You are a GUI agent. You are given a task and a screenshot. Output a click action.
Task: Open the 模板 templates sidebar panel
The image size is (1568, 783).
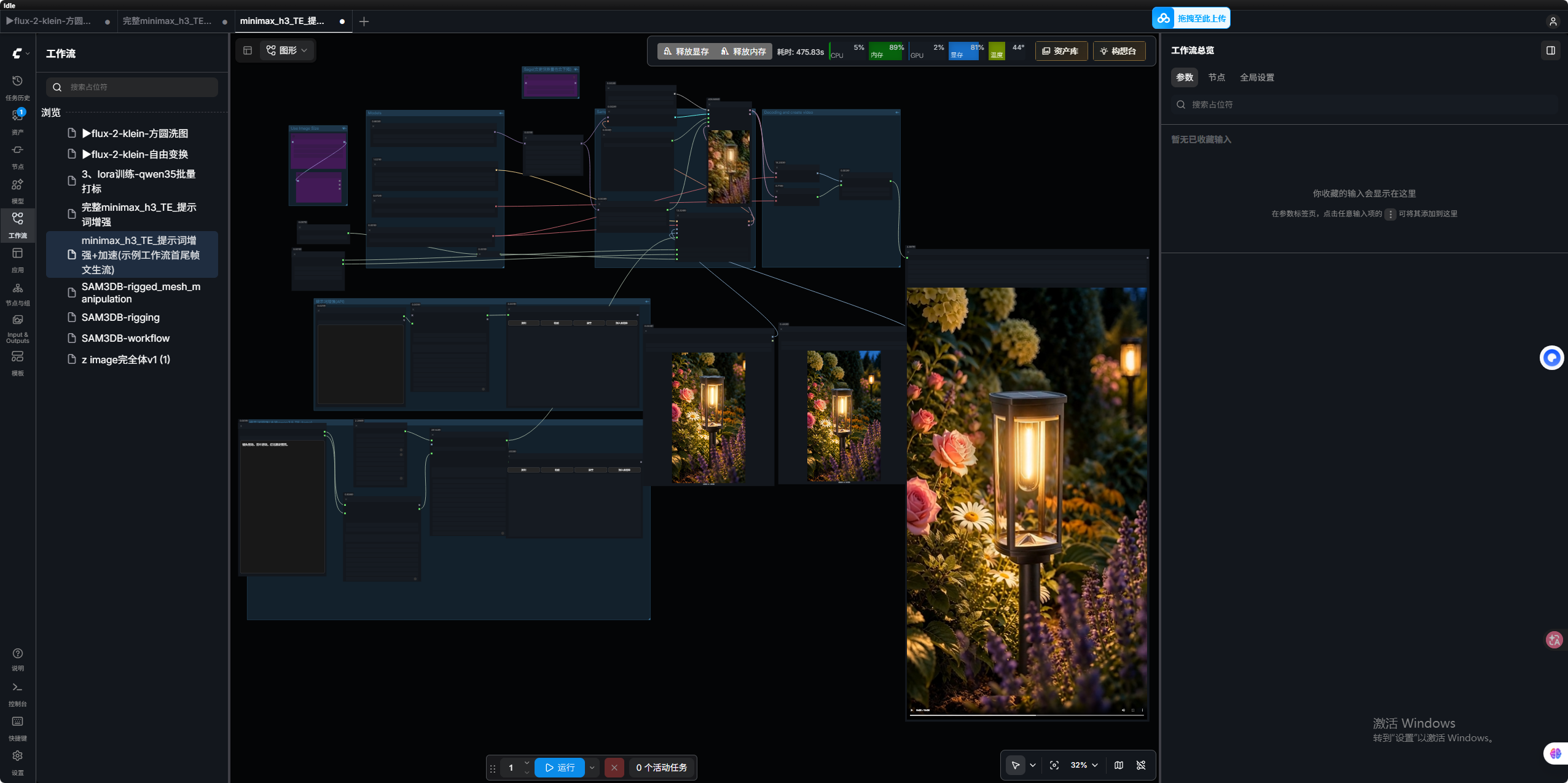[x=17, y=363]
